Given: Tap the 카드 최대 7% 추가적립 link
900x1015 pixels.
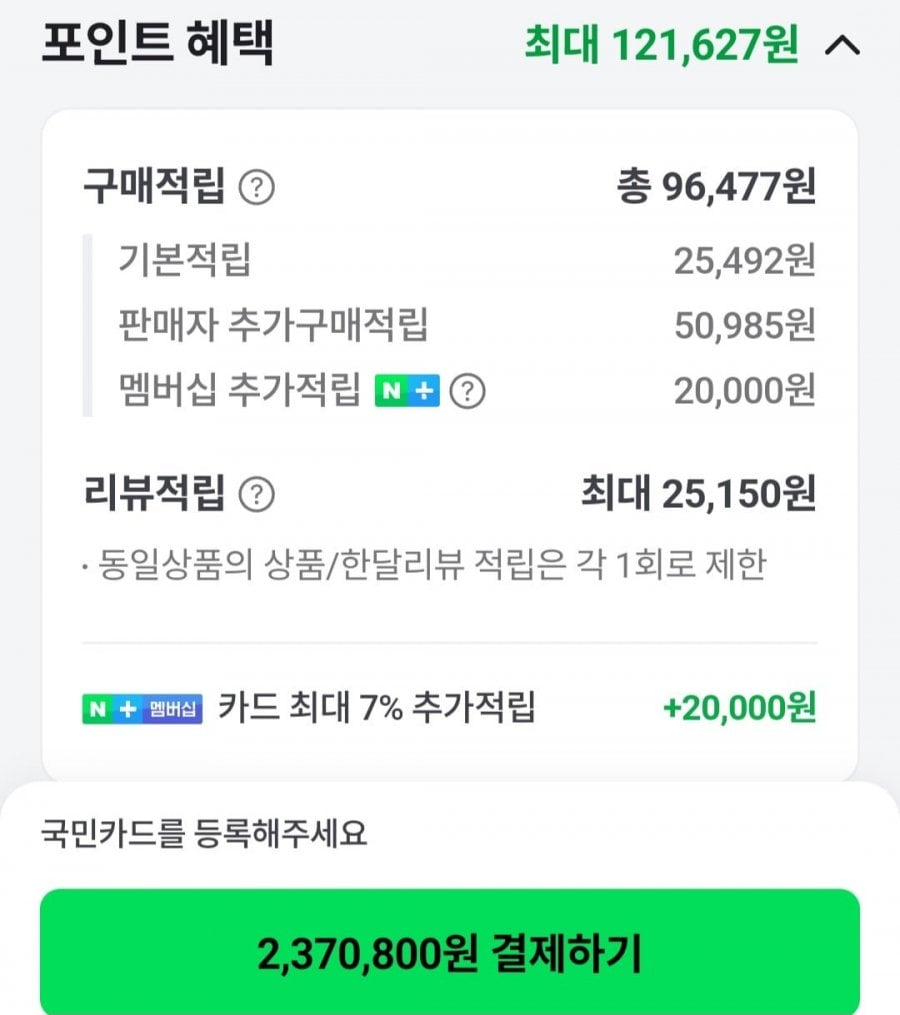Looking at the screenshot, I should pyautogui.click(x=377, y=708).
